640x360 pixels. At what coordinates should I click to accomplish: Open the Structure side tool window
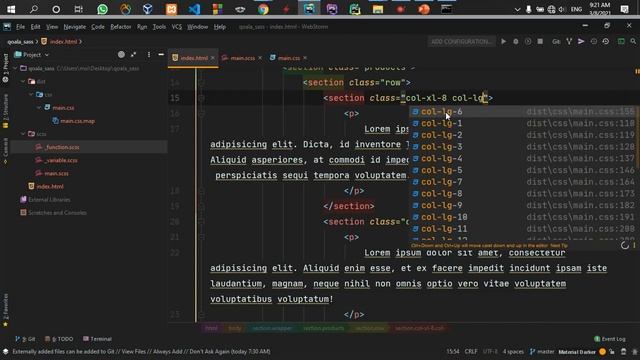(5, 110)
